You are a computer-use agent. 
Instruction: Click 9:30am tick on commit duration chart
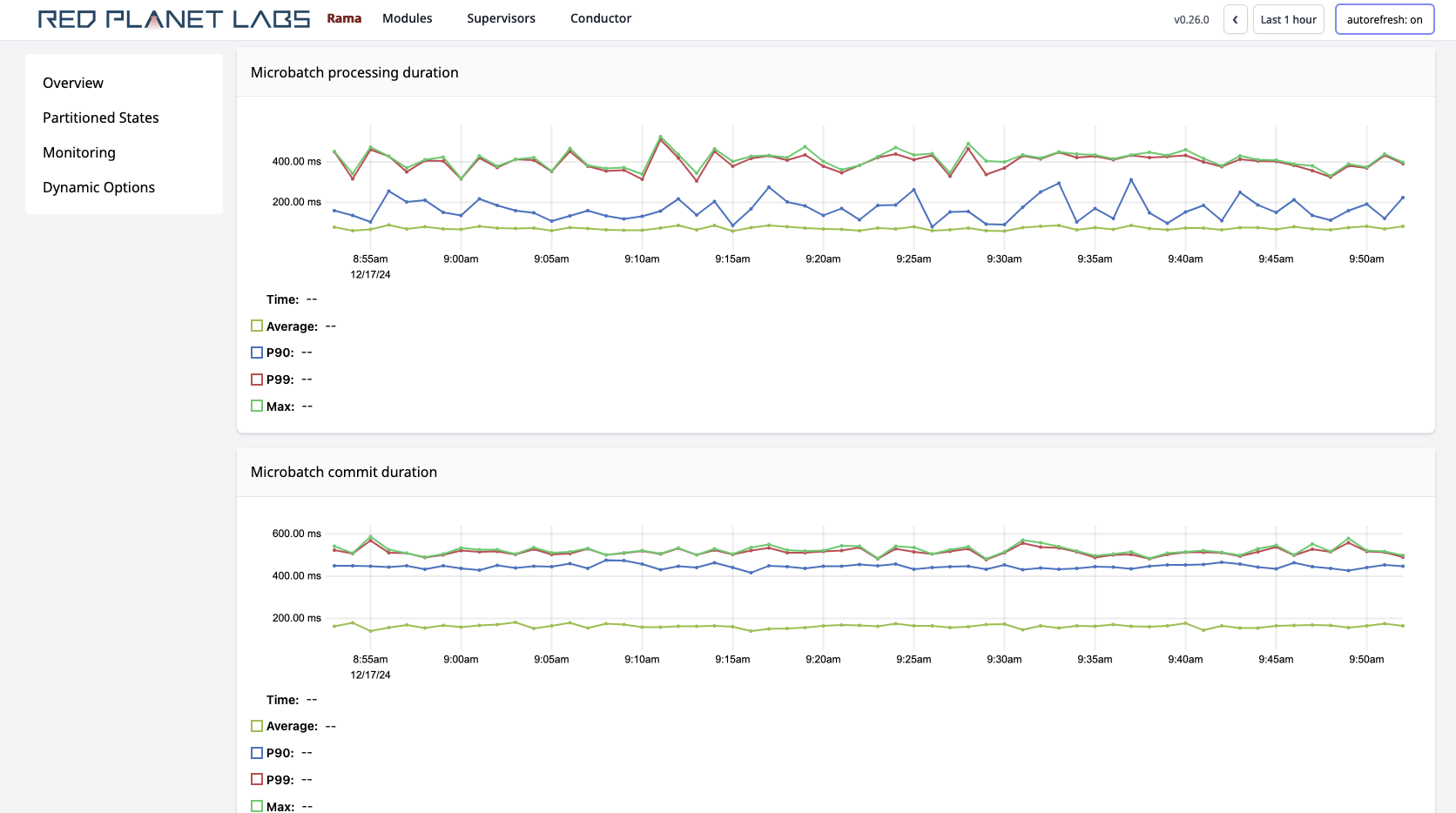1004,659
